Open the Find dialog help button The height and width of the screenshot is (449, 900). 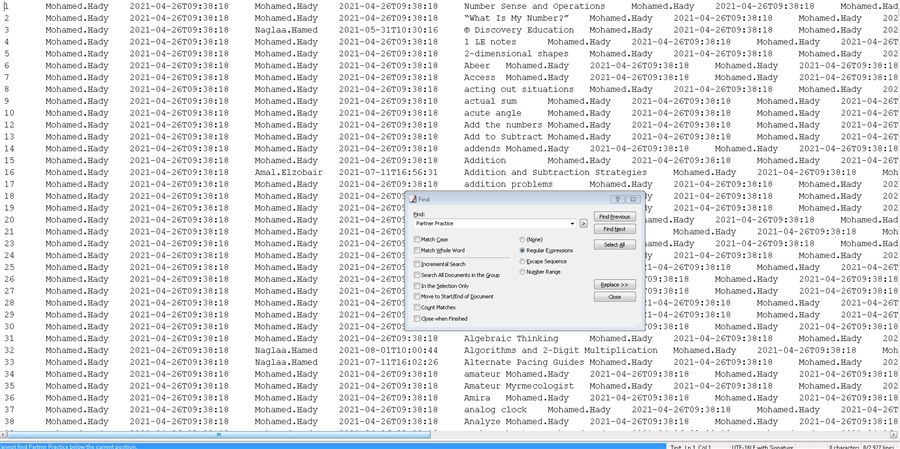618,199
